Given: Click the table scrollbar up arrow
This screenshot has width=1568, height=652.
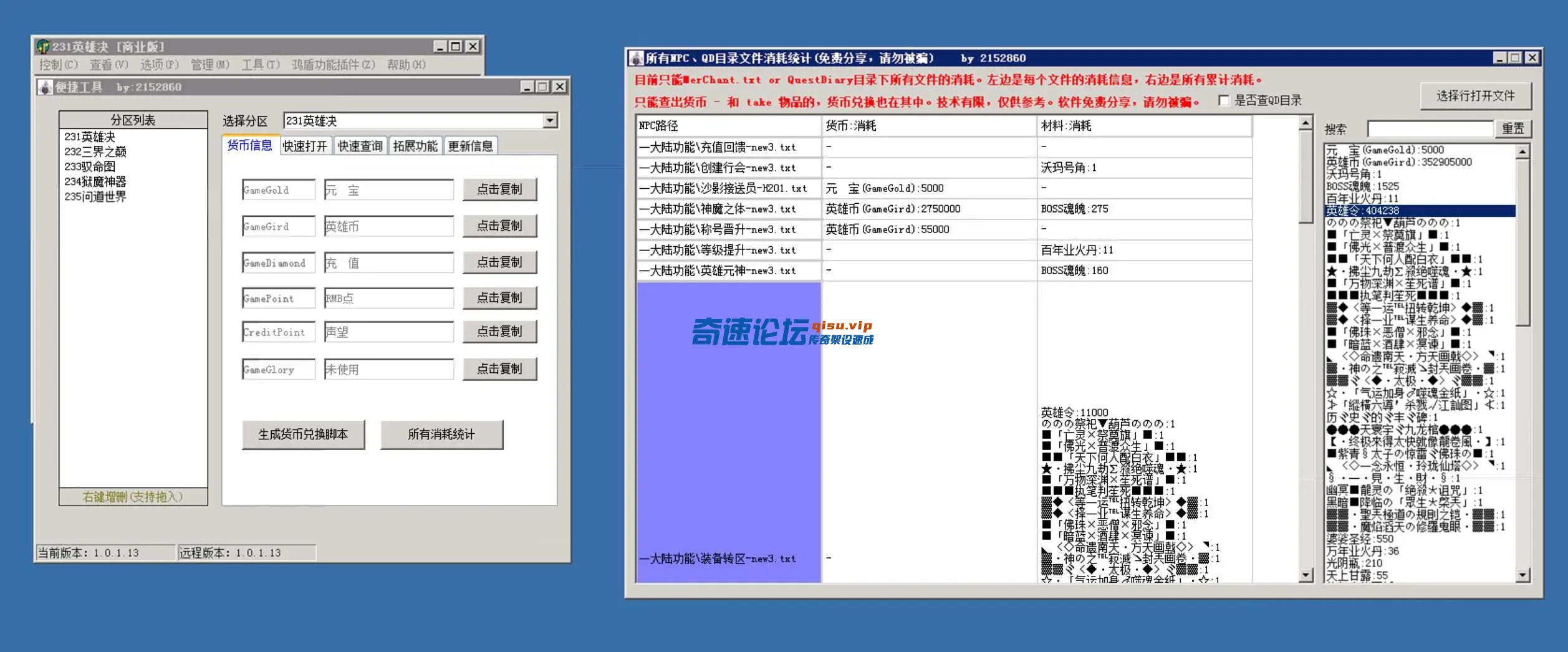Looking at the screenshot, I should (x=1306, y=123).
